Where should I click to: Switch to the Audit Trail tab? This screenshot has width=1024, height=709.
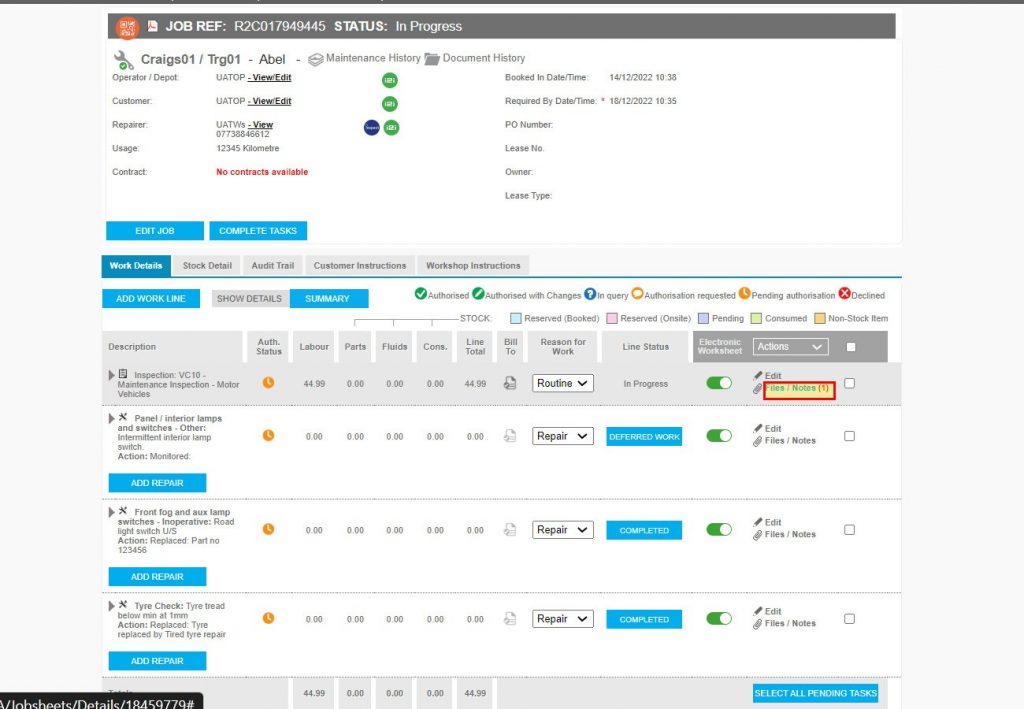click(272, 265)
